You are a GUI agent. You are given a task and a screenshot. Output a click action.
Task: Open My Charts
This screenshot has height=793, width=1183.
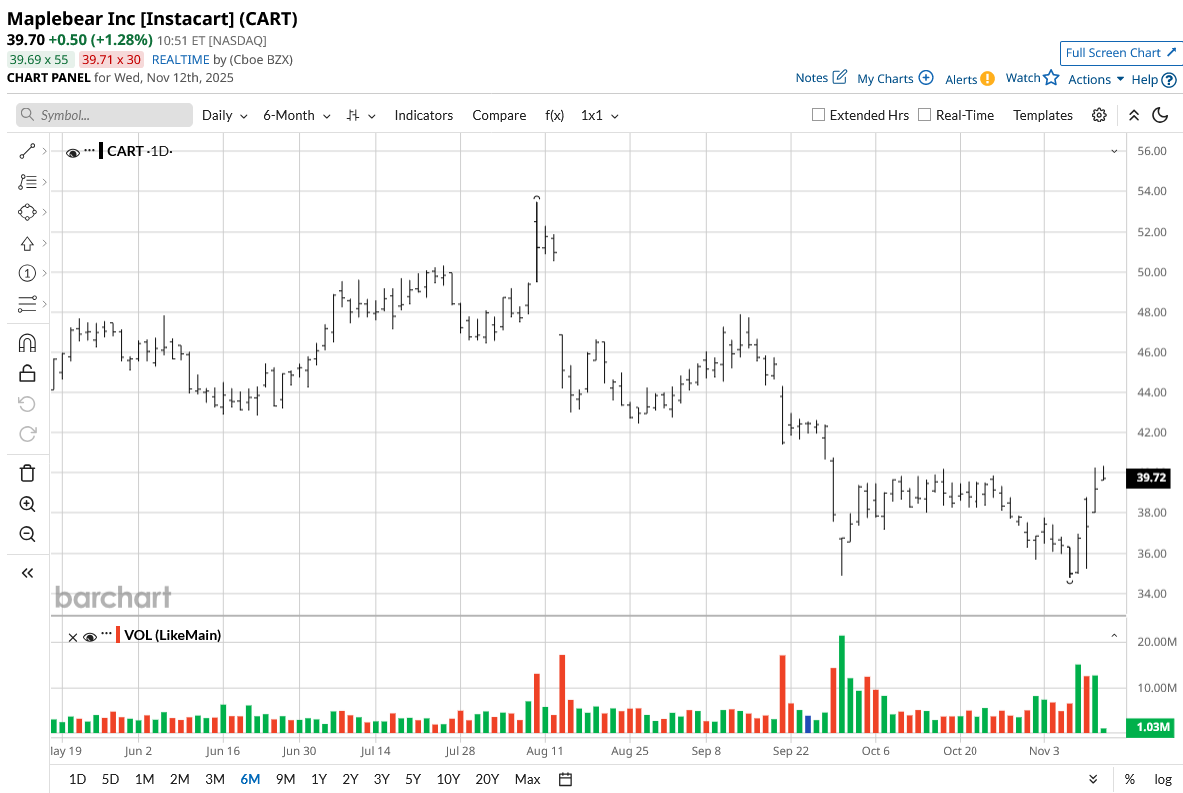click(896, 78)
